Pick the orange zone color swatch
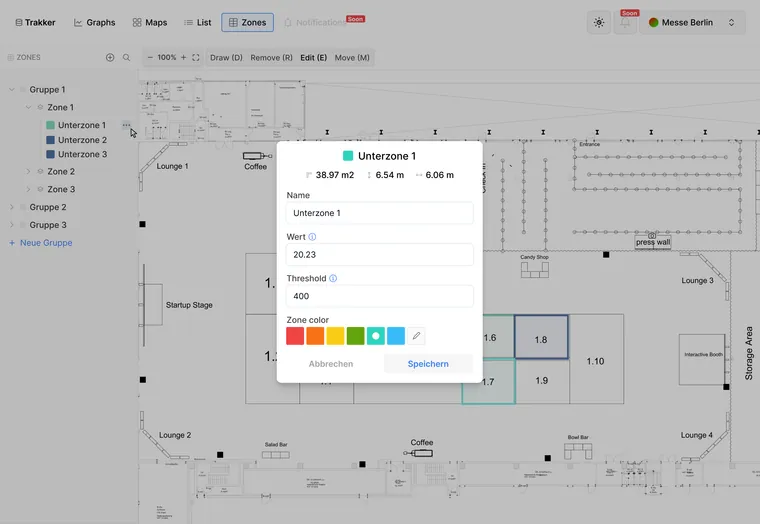This screenshot has height=524, width=760. click(x=315, y=335)
